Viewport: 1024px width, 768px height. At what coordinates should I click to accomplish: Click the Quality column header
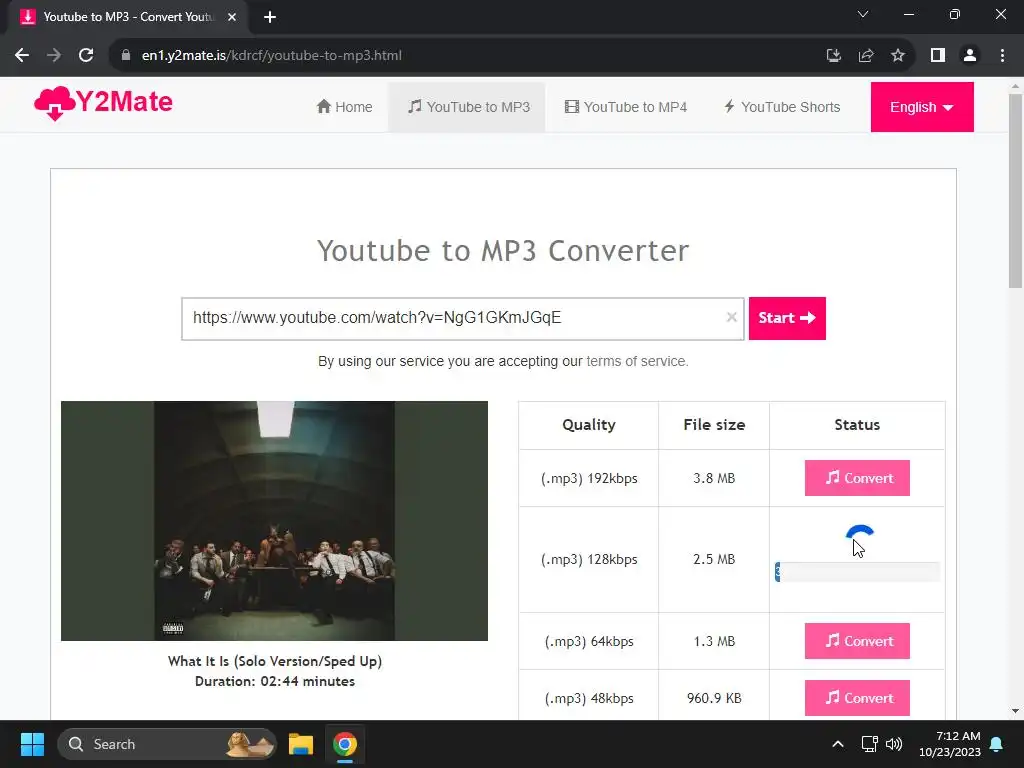pos(589,425)
